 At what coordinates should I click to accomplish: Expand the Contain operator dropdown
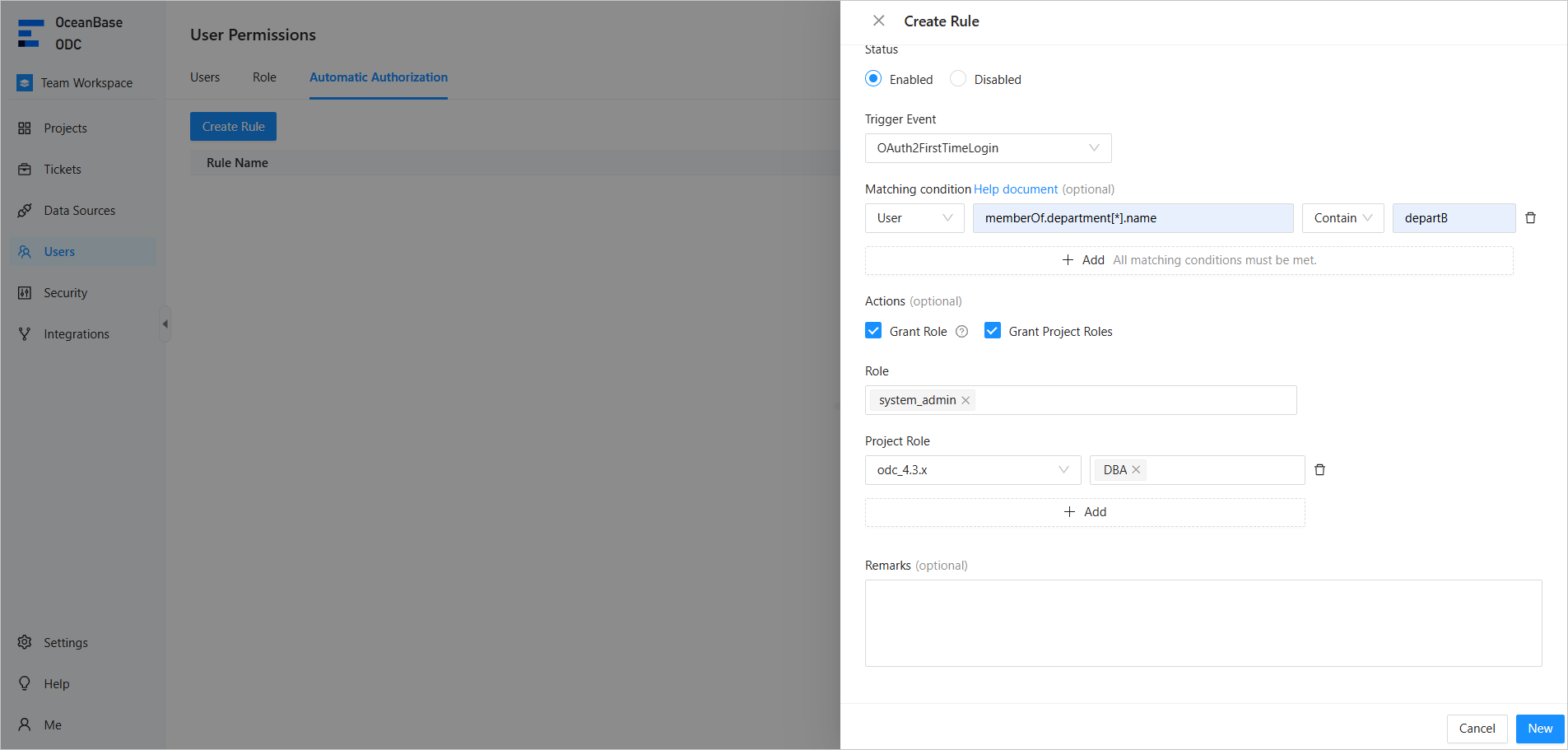pyautogui.click(x=1342, y=218)
